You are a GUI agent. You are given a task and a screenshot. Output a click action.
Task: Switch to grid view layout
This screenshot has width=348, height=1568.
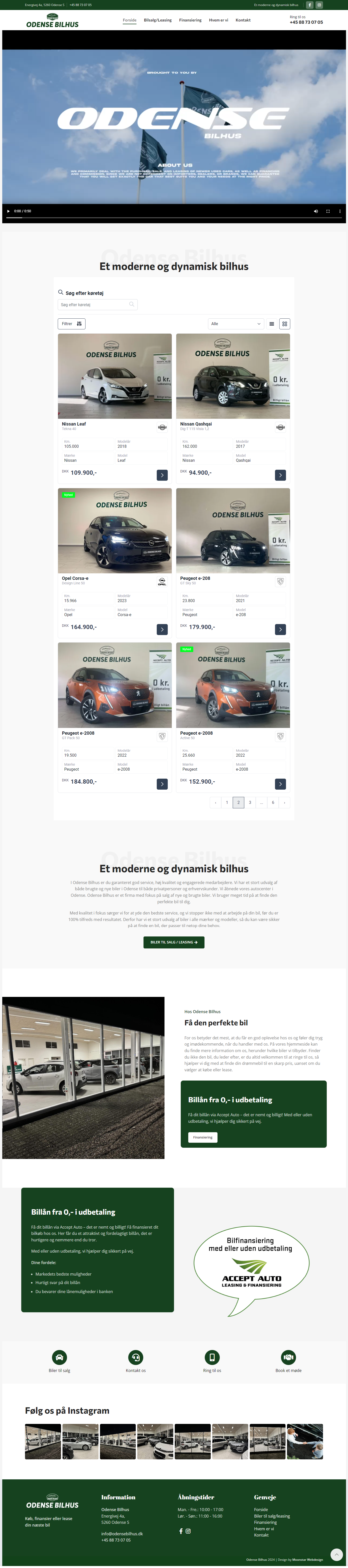click(284, 324)
